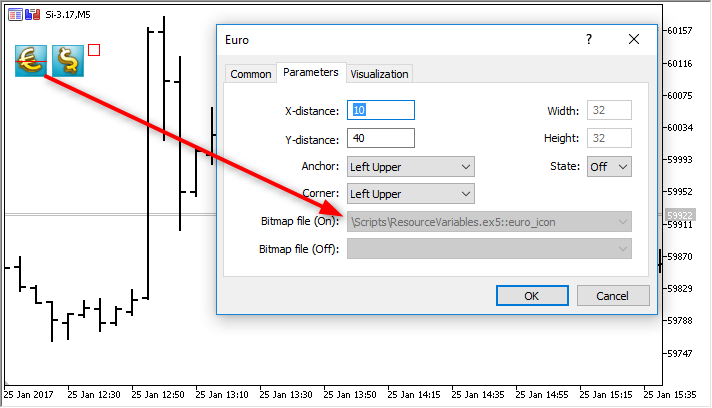Click the Help question mark button
This screenshot has width=712, height=408.
click(588, 40)
